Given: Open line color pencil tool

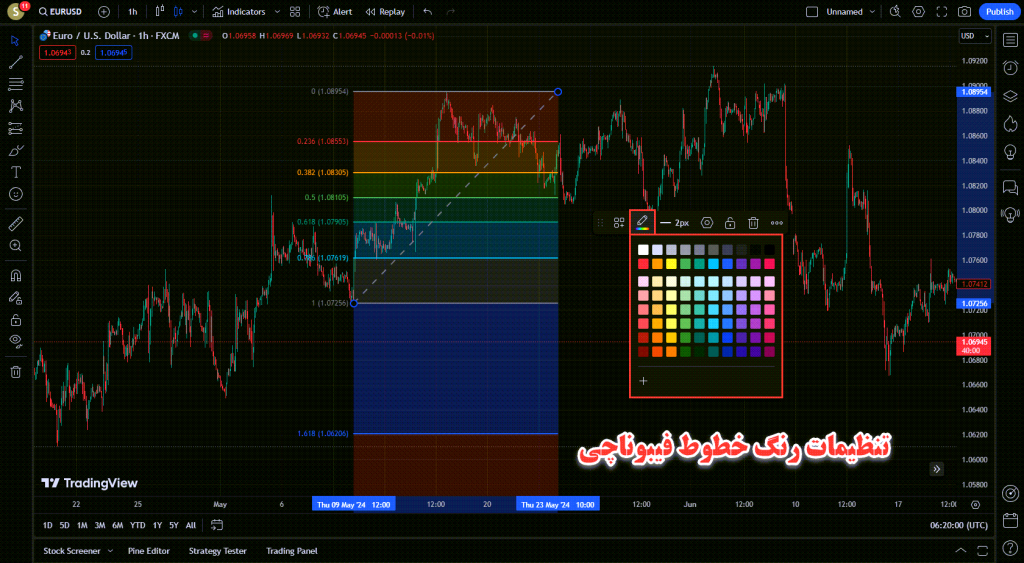Looking at the screenshot, I should tap(642, 223).
